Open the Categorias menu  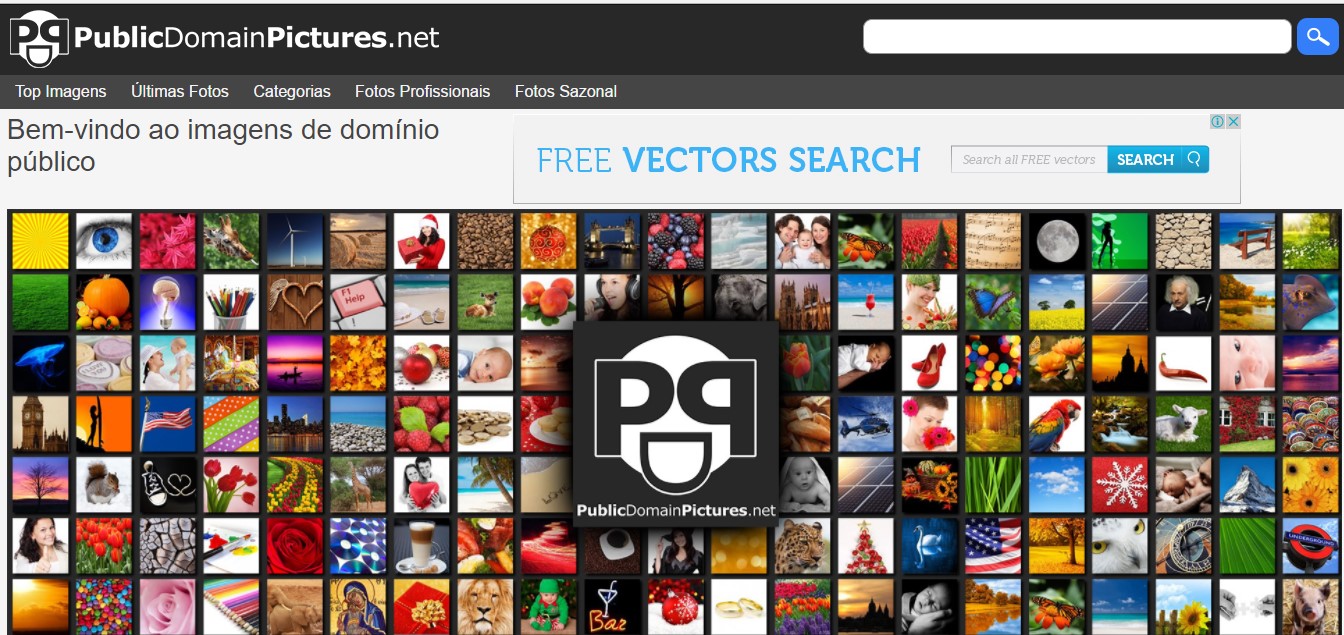(292, 91)
